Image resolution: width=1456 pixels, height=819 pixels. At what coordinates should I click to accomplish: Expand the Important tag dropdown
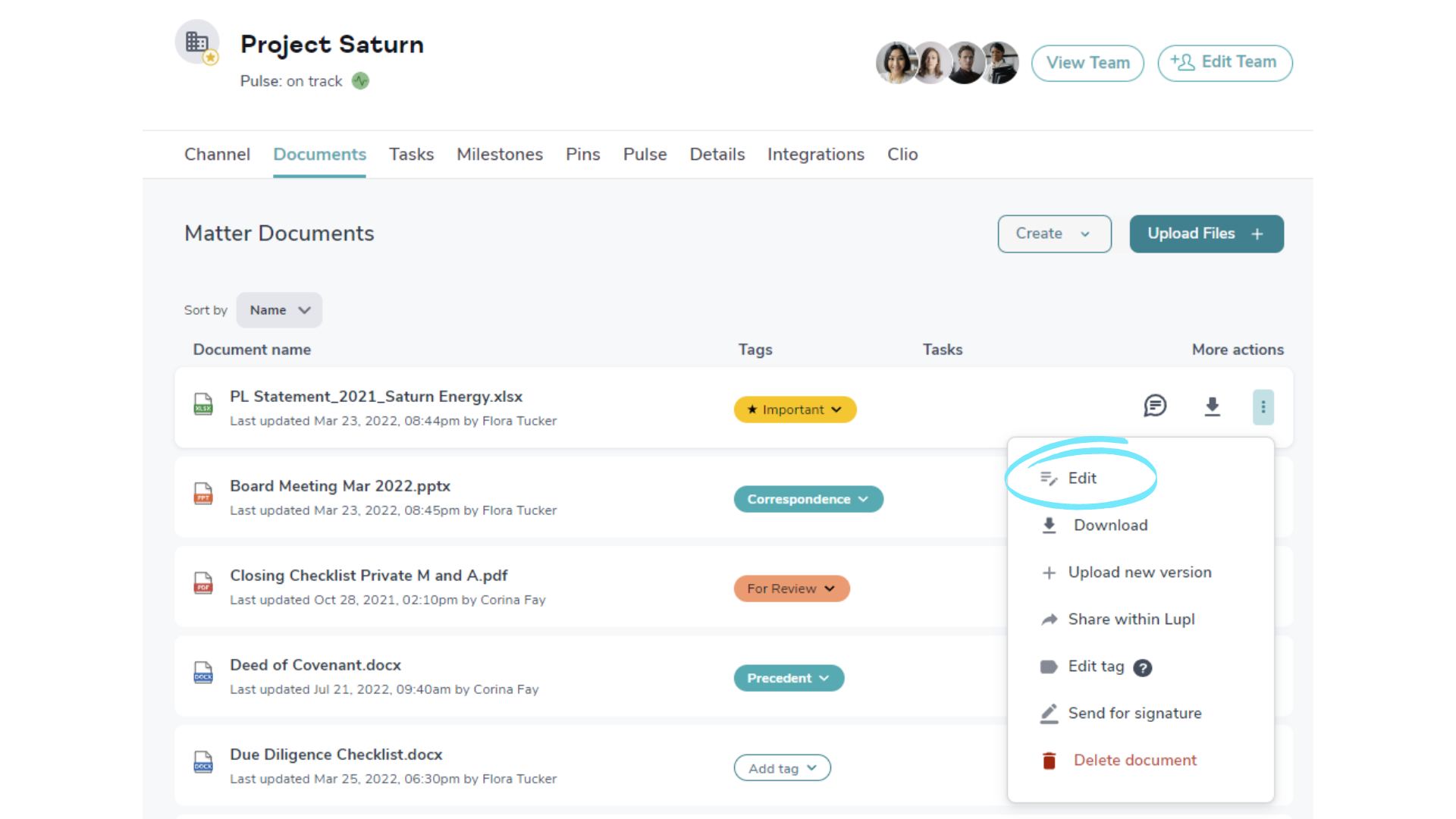pos(795,409)
